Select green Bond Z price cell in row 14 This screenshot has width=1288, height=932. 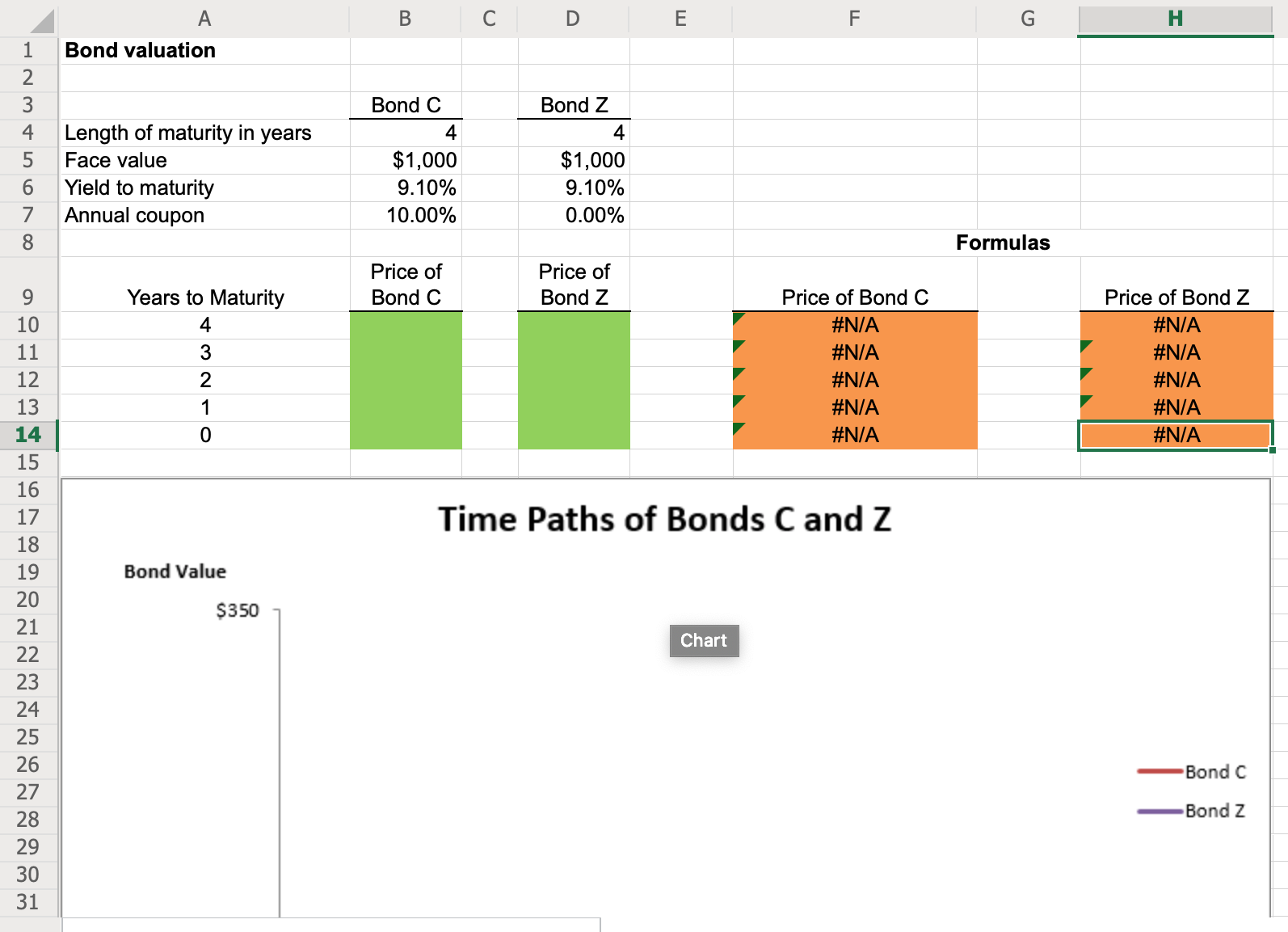pyautogui.click(x=574, y=435)
